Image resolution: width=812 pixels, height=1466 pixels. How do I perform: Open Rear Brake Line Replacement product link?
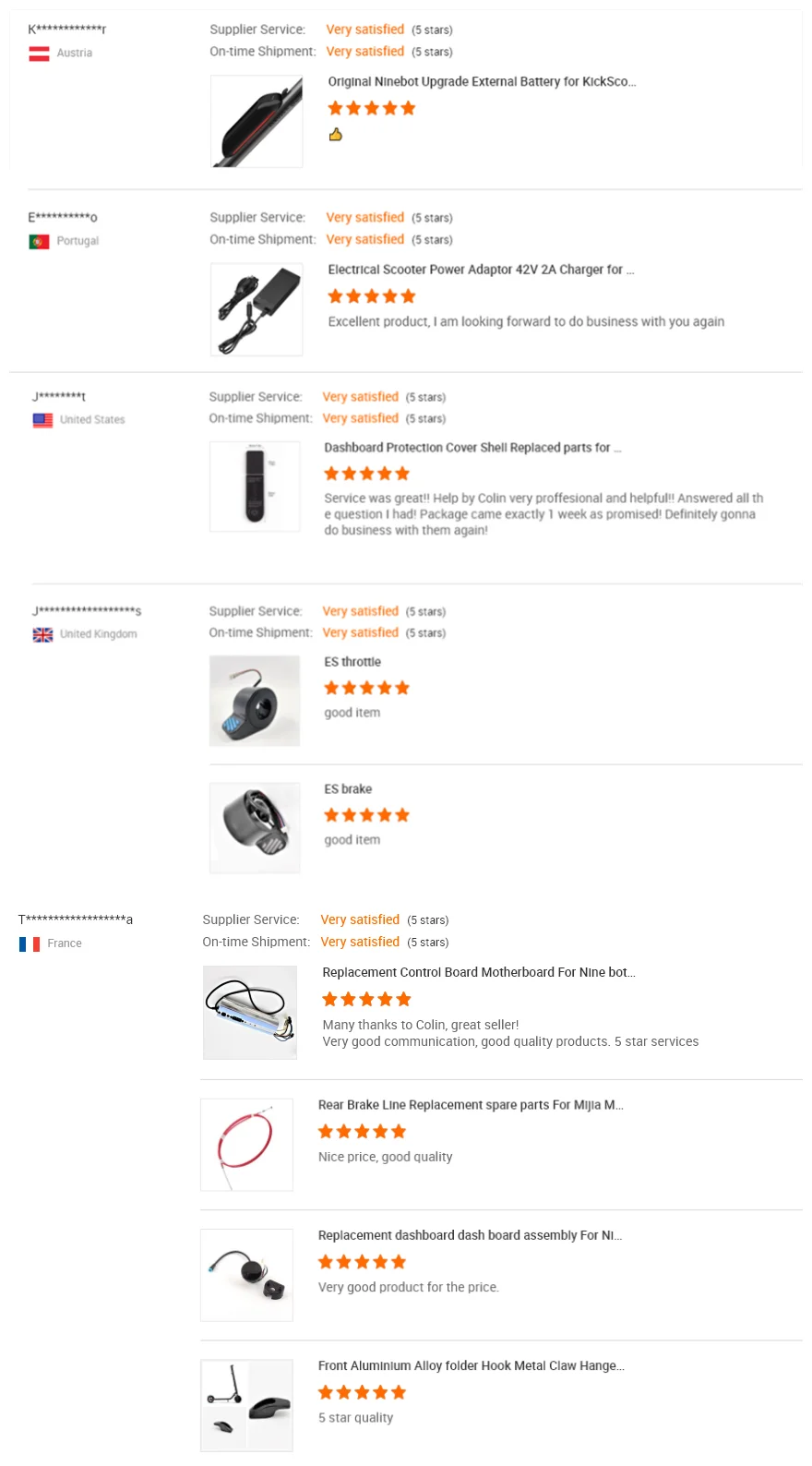(x=471, y=1105)
